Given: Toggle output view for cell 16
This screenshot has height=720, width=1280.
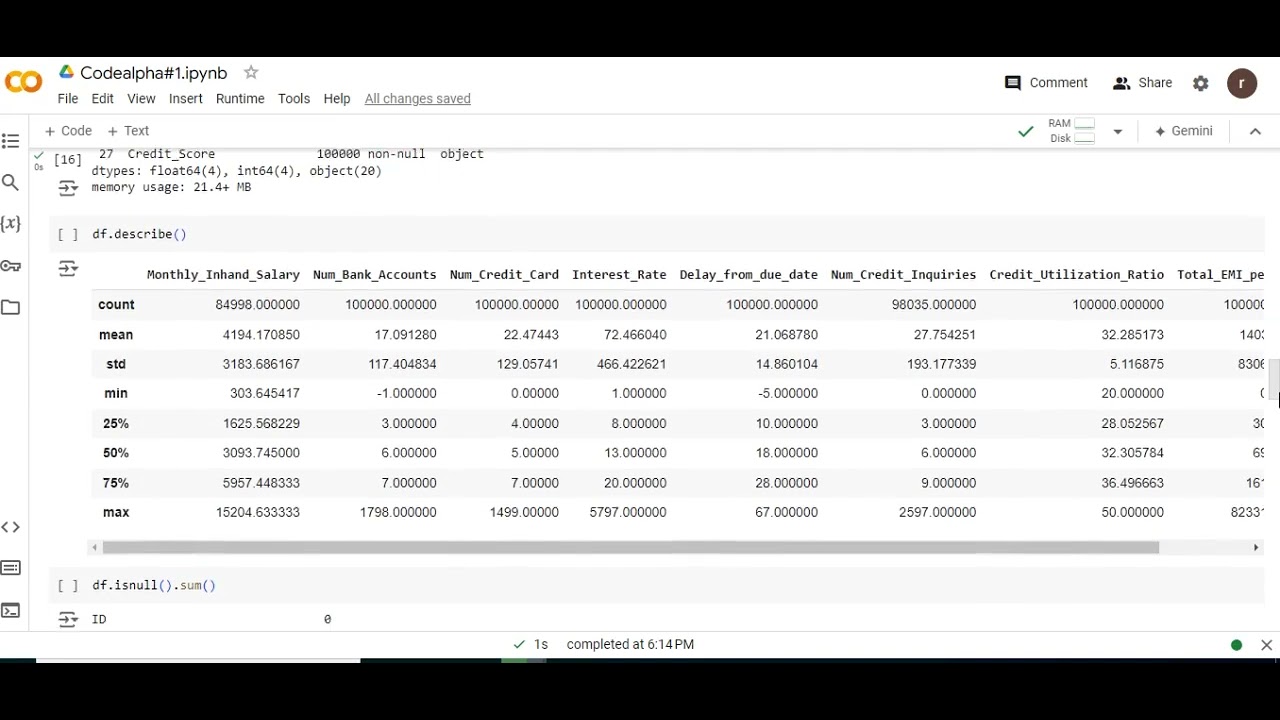Looking at the screenshot, I should point(68,187).
